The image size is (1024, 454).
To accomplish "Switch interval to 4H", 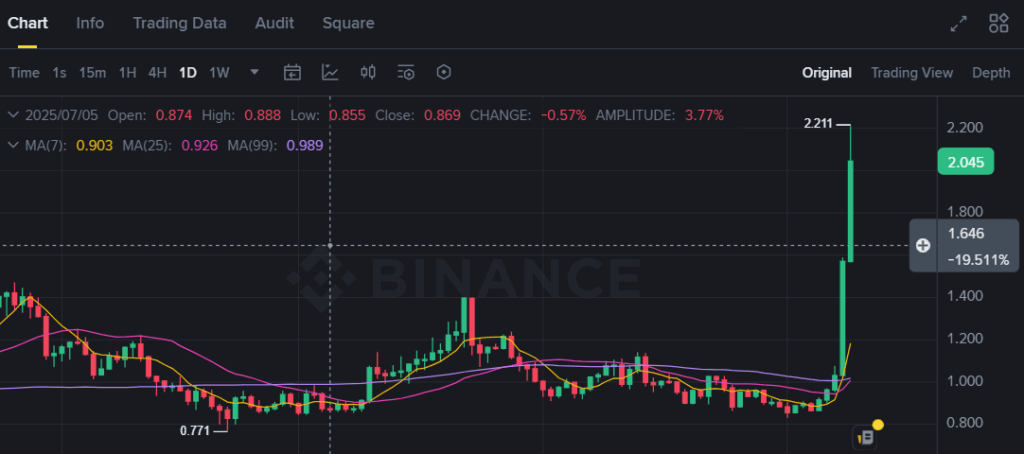I will pos(157,72).
